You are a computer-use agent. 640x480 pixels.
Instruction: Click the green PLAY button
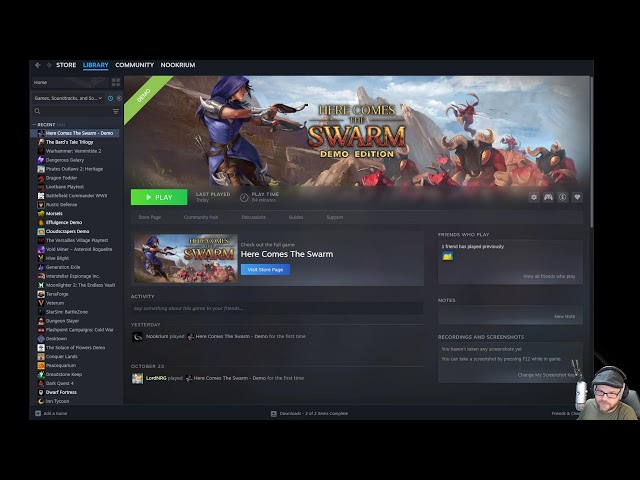(x=159, y=197)
